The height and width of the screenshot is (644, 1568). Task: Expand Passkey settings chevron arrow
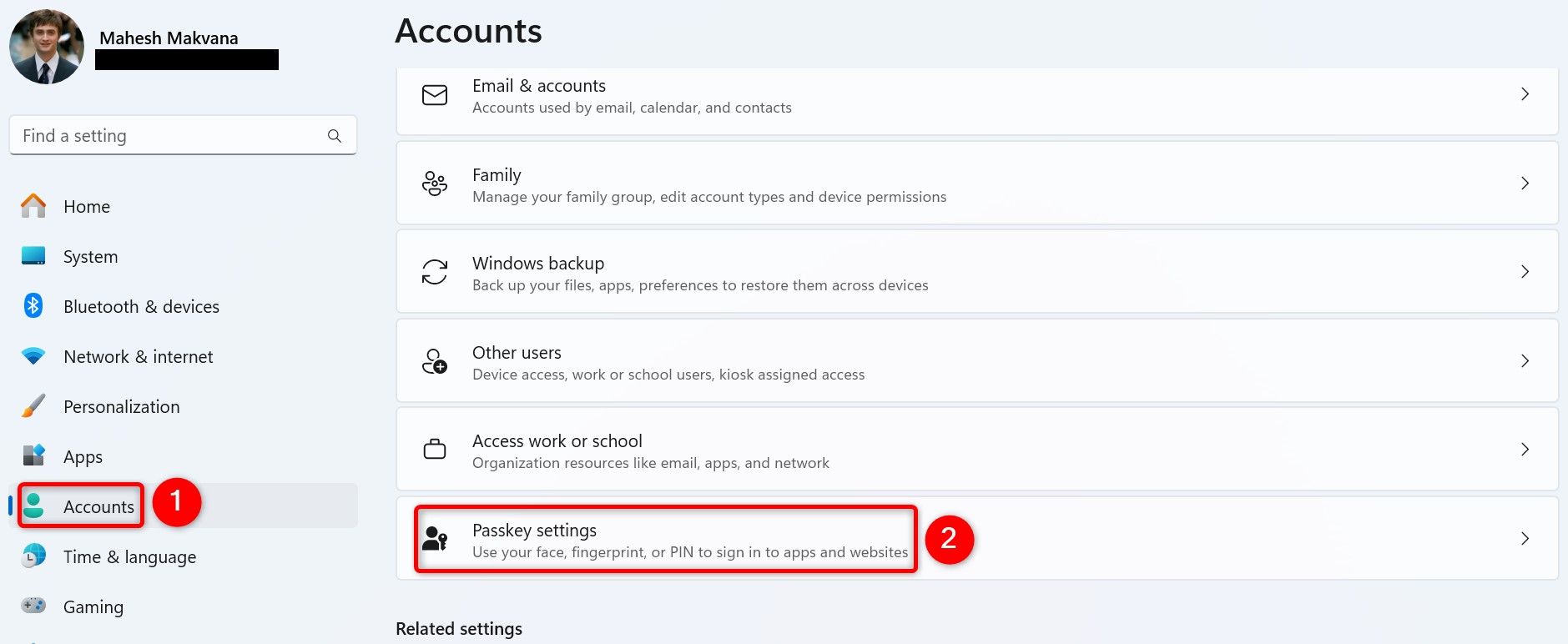[1525, 539]
